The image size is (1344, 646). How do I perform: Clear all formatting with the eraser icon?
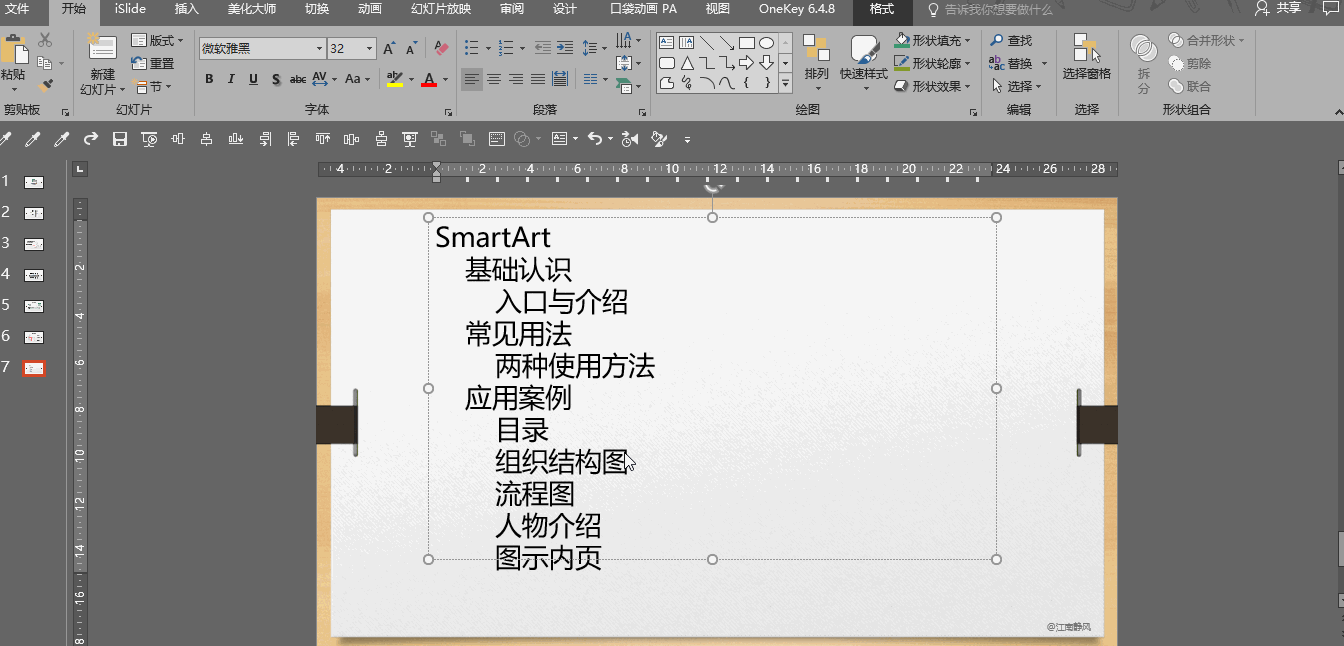[441, 48]
